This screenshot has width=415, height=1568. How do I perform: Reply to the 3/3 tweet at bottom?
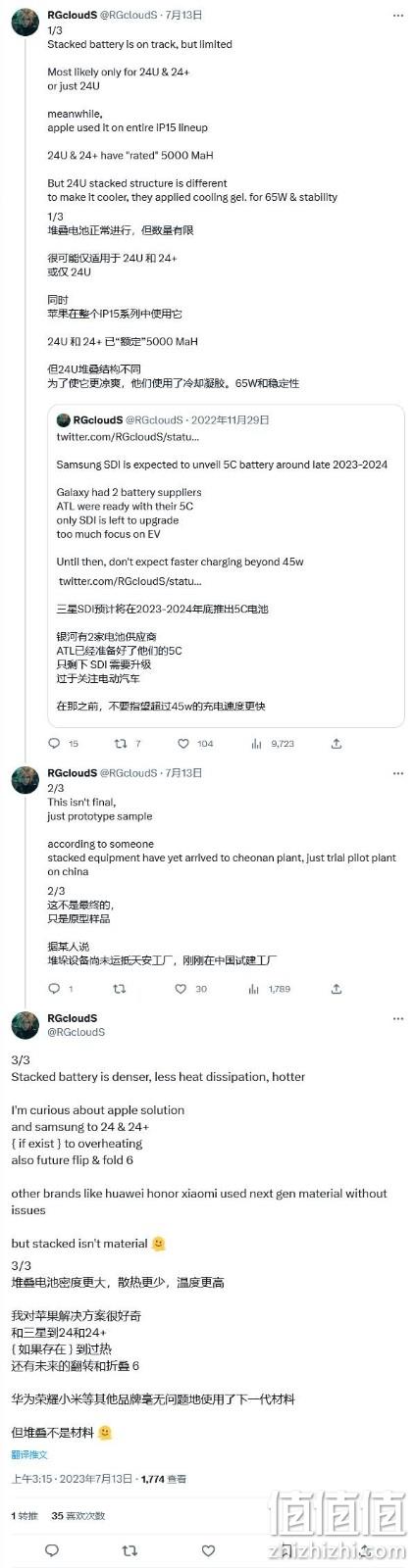tap(52, 1550)
